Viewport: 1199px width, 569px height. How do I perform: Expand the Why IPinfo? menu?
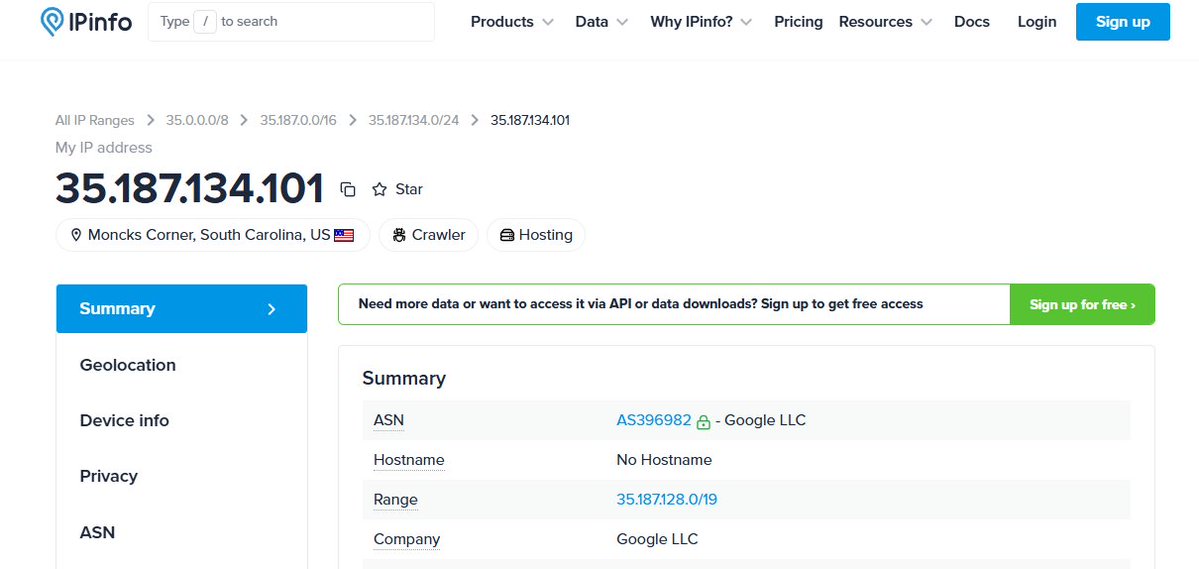pyautogui.click(x=701, y=22)
